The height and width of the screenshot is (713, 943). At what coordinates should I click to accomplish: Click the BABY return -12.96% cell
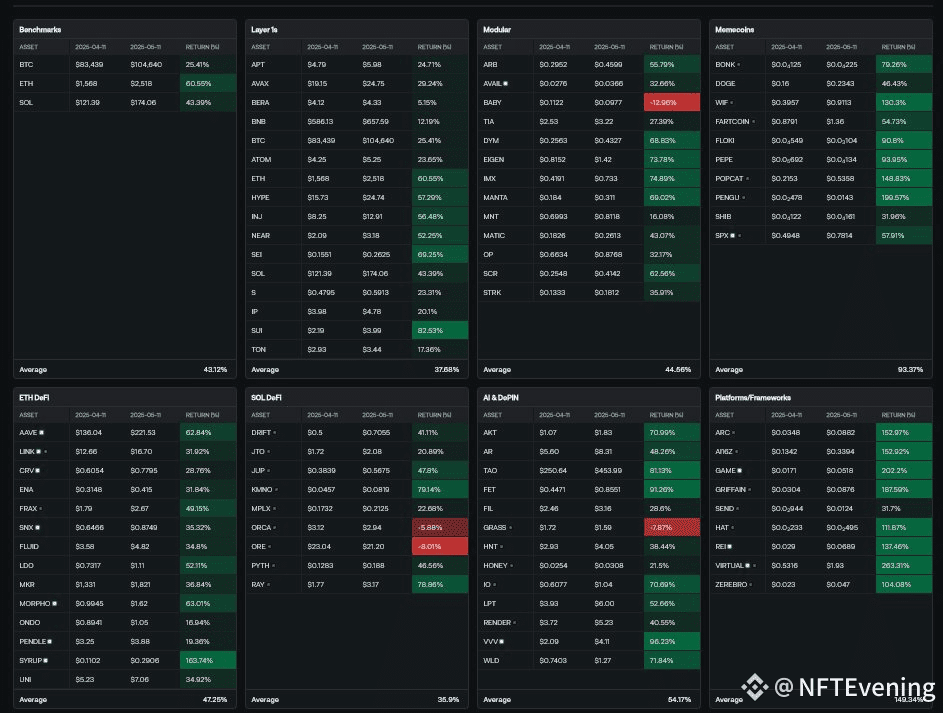pyautogui.click(x=672, y=103)
